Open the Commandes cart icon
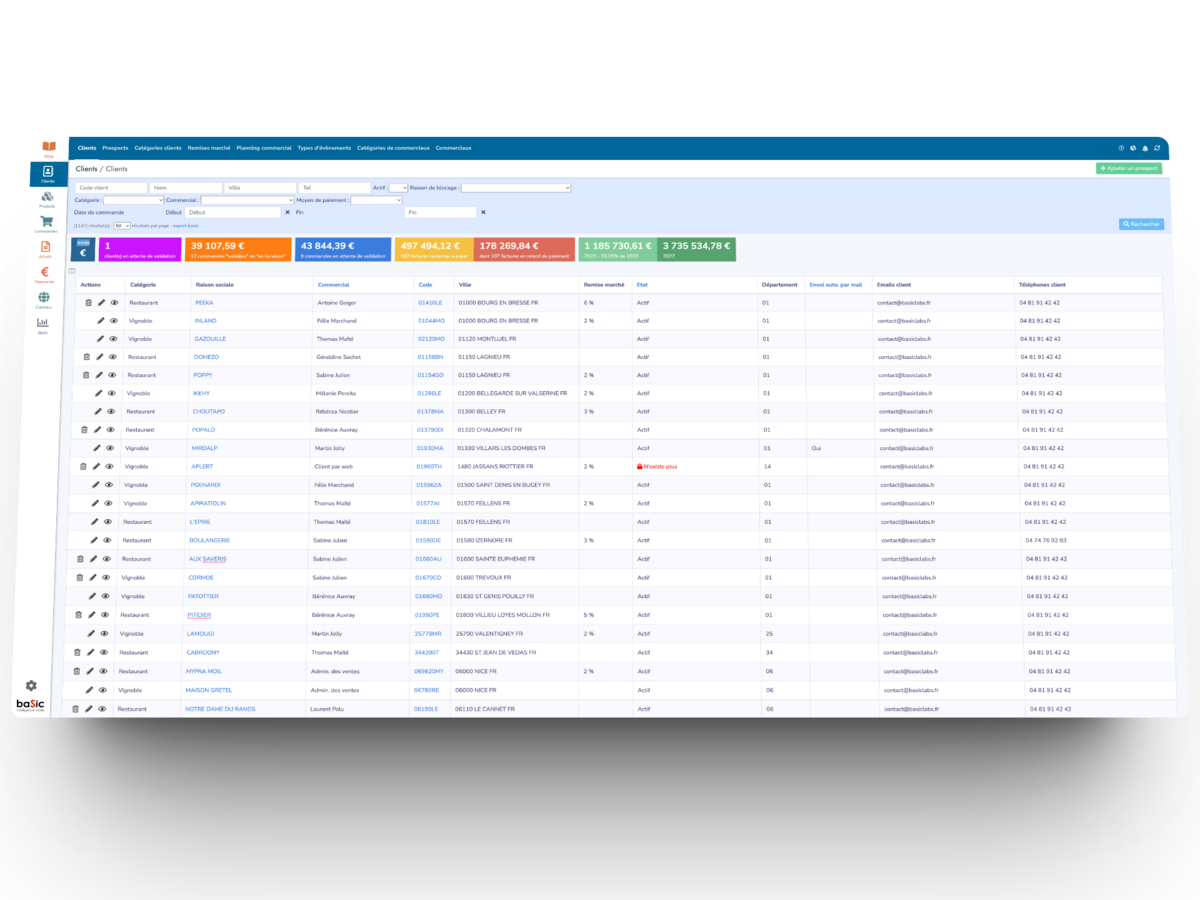The height and width of the screenshot is (900, 1200). tap(47, 223)
